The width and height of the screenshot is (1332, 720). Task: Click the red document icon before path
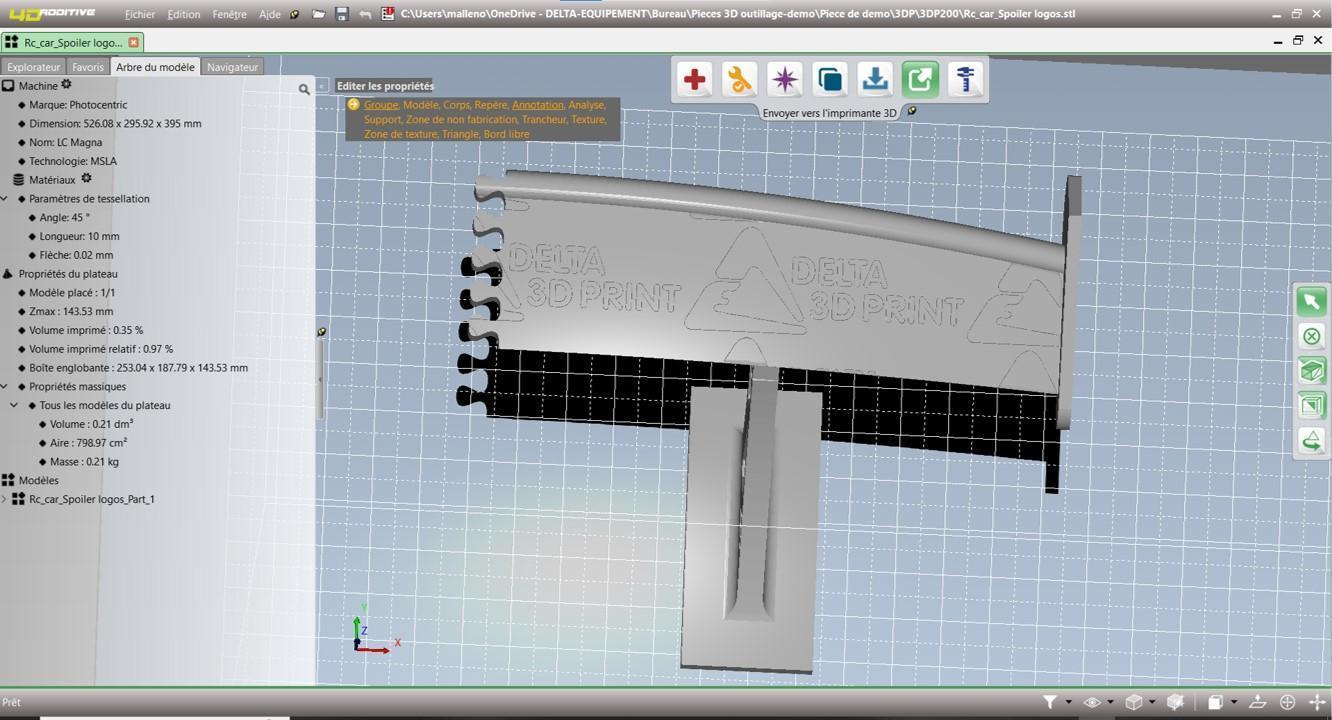388,14
